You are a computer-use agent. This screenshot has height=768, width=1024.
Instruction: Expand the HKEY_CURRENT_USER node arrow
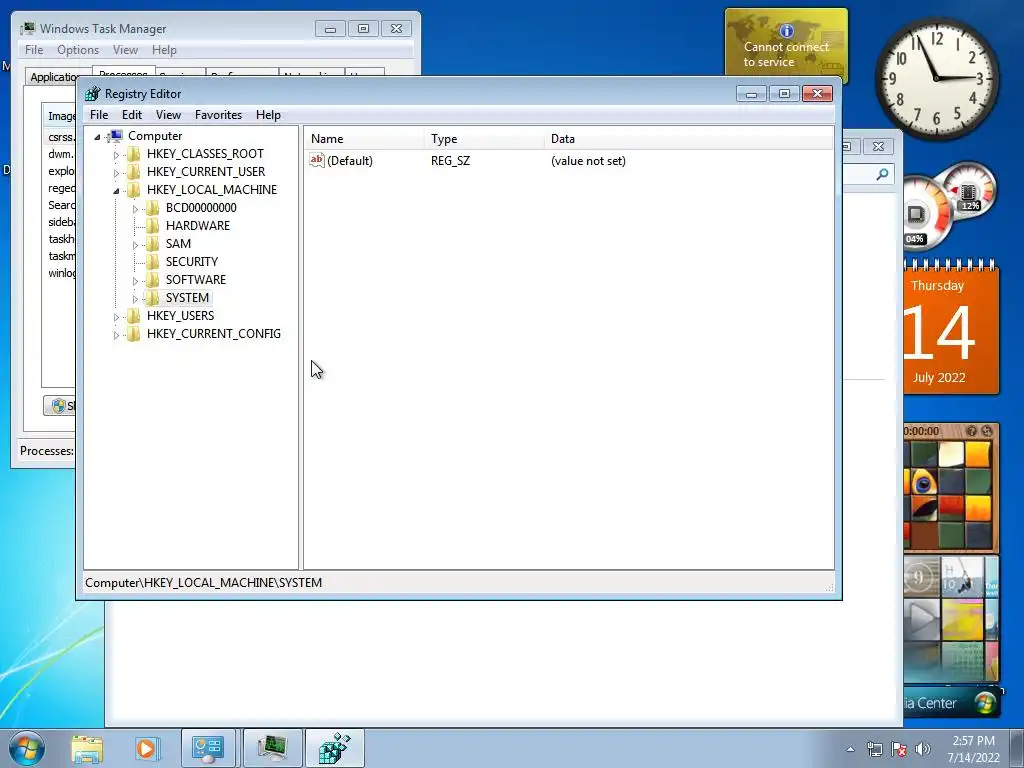[116, 173]
